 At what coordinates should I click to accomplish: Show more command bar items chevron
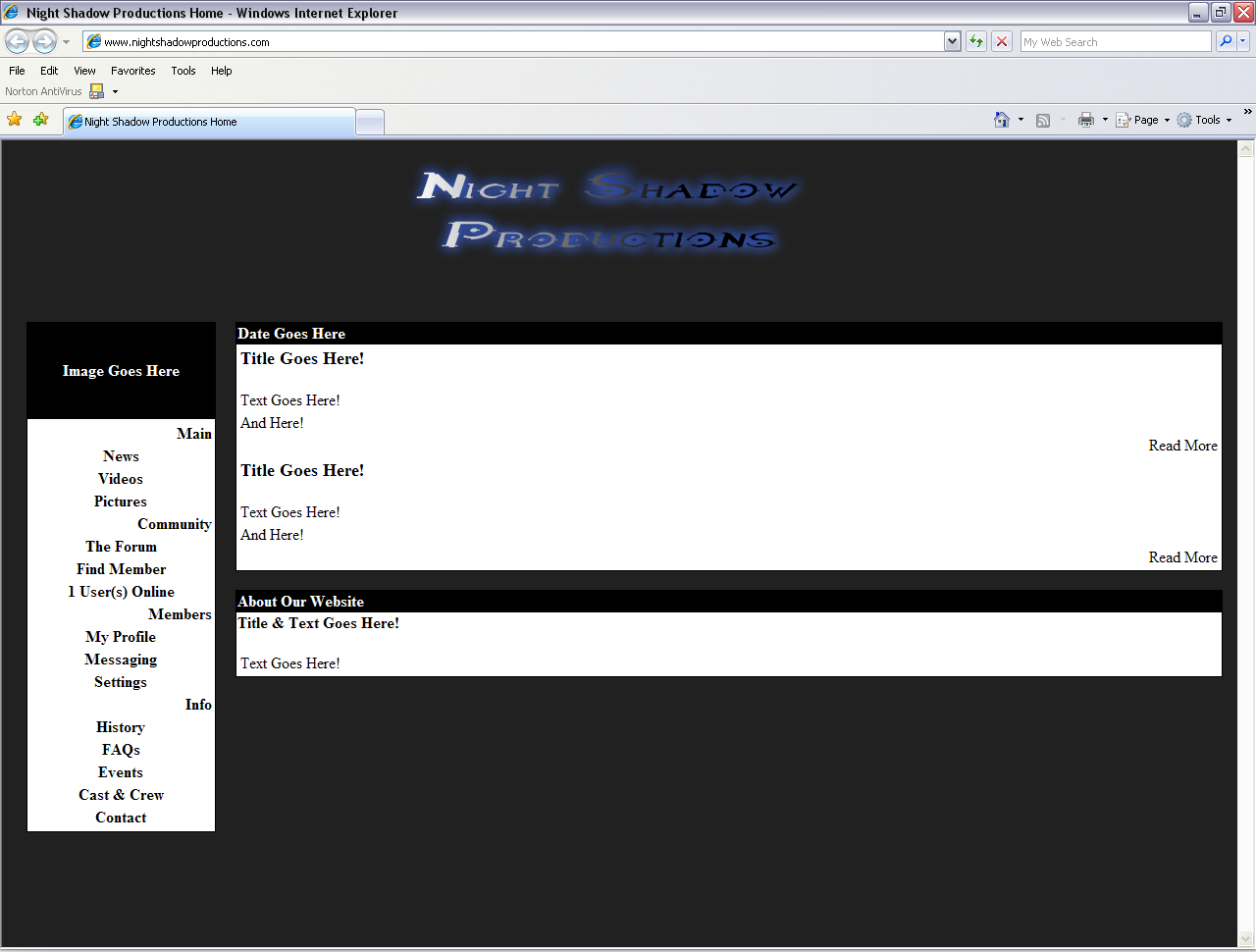[1247, 112]
